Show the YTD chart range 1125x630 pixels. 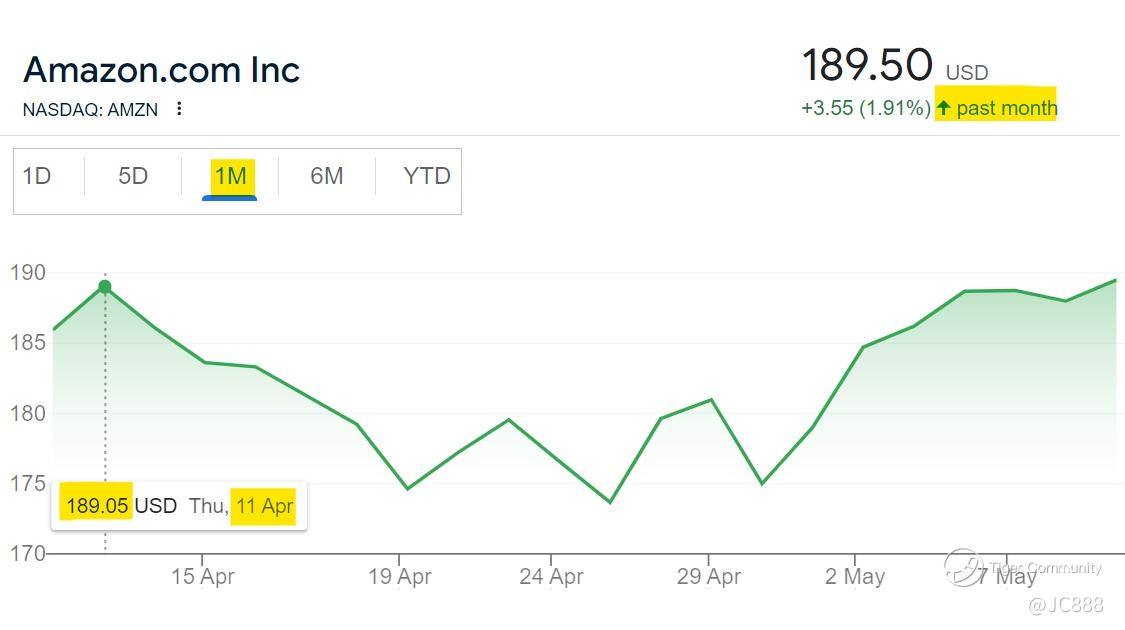pos(427,177)
